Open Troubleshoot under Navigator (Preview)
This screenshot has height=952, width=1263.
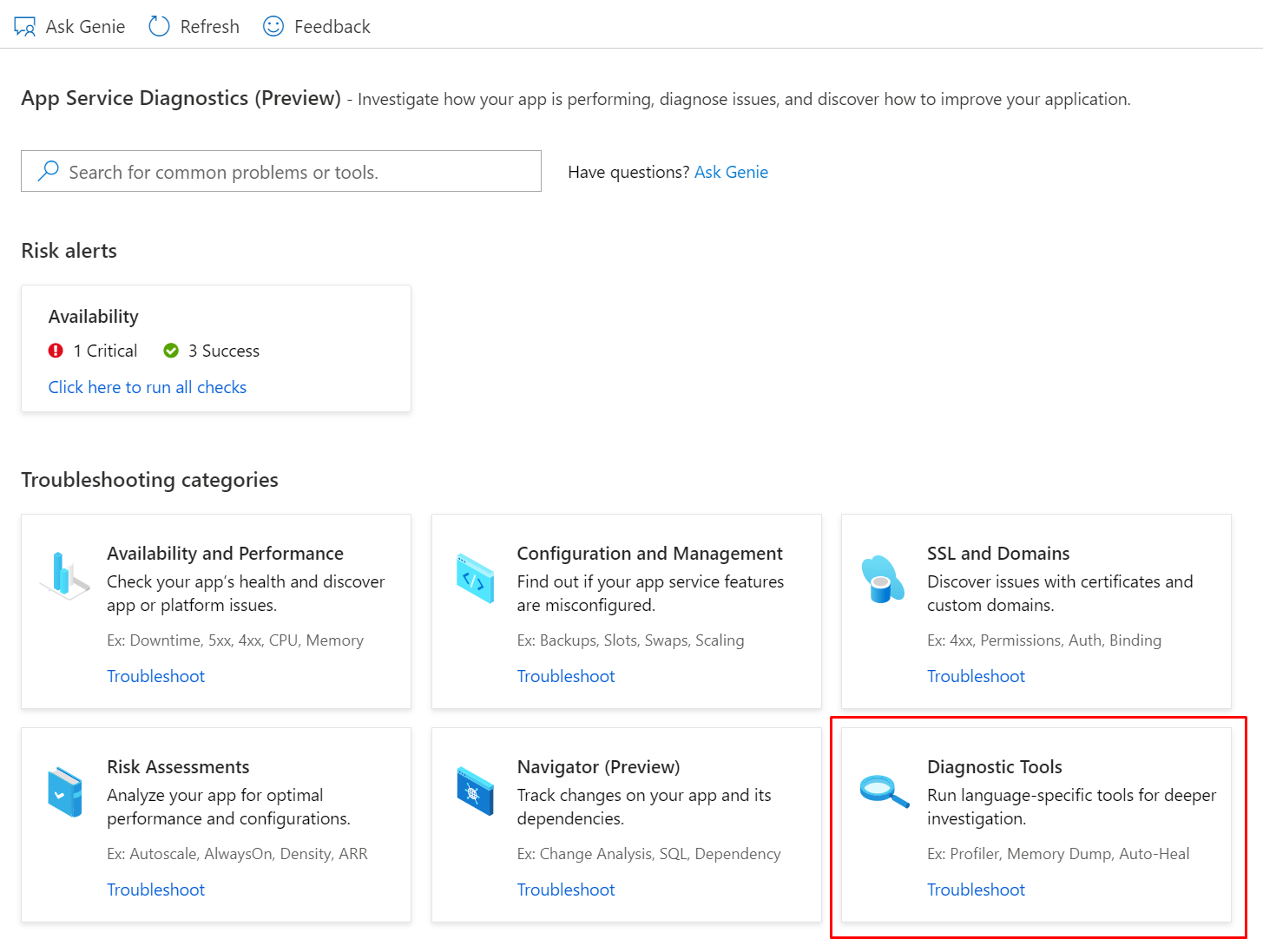566,890
